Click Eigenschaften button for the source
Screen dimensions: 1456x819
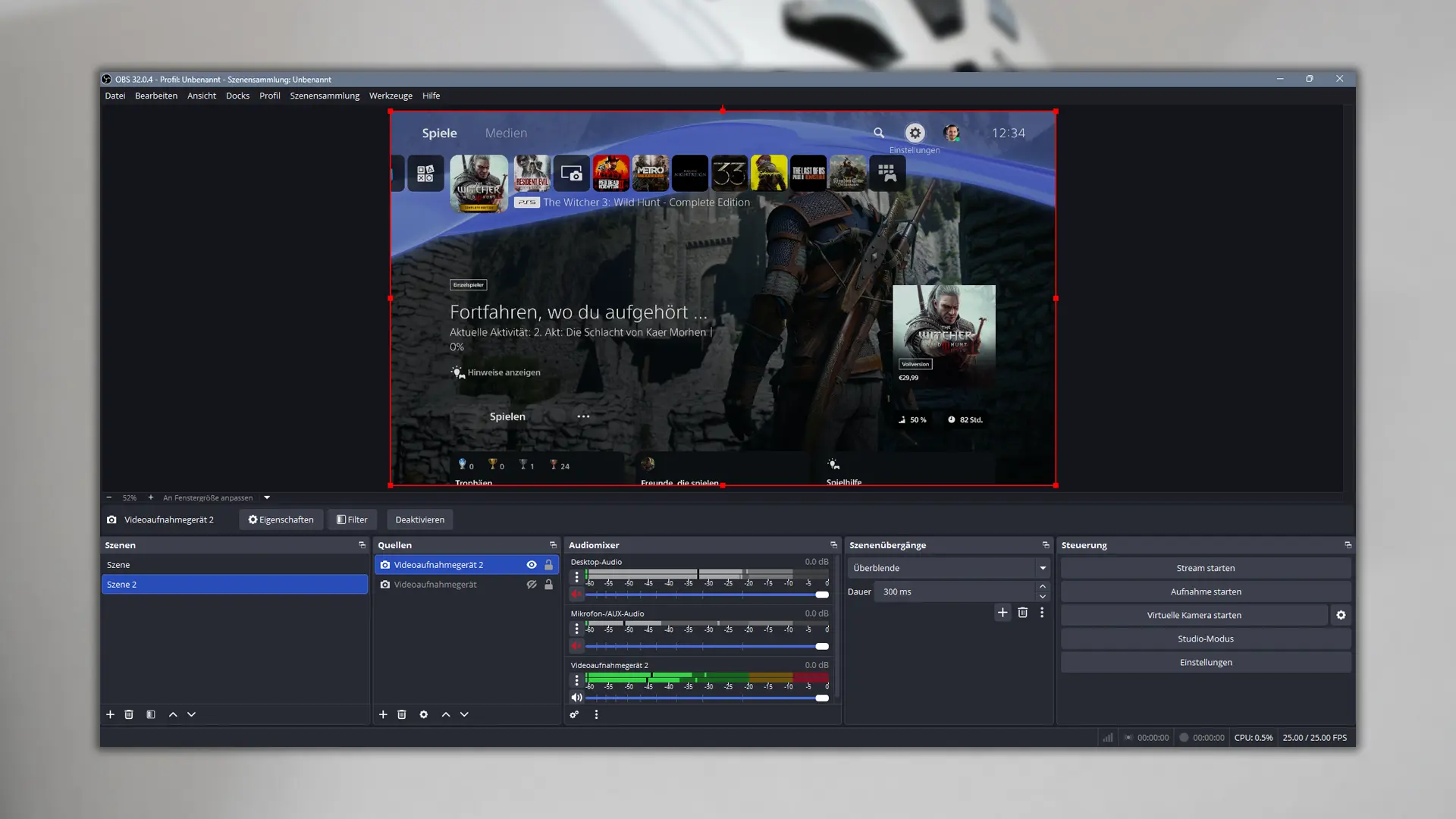(x=281, y=519)
